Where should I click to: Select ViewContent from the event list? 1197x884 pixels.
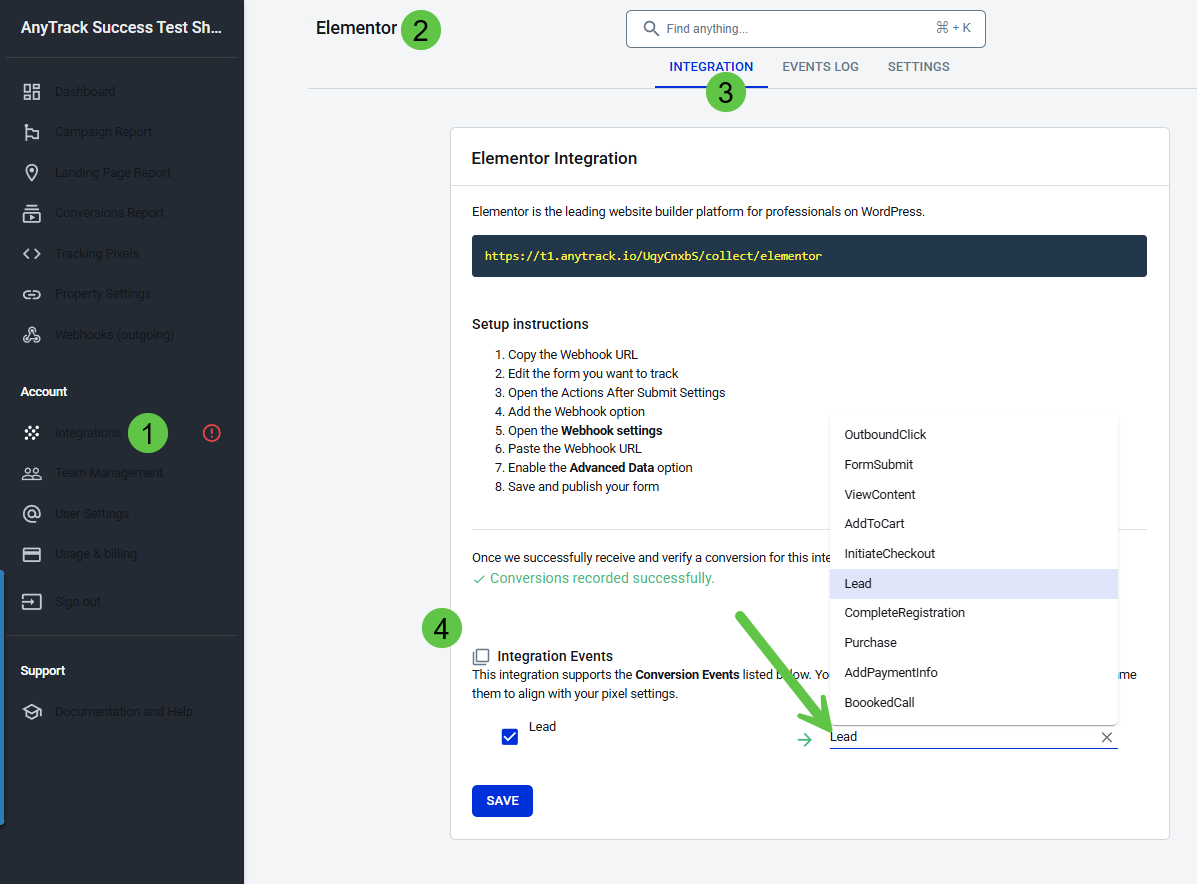[973, 494]
